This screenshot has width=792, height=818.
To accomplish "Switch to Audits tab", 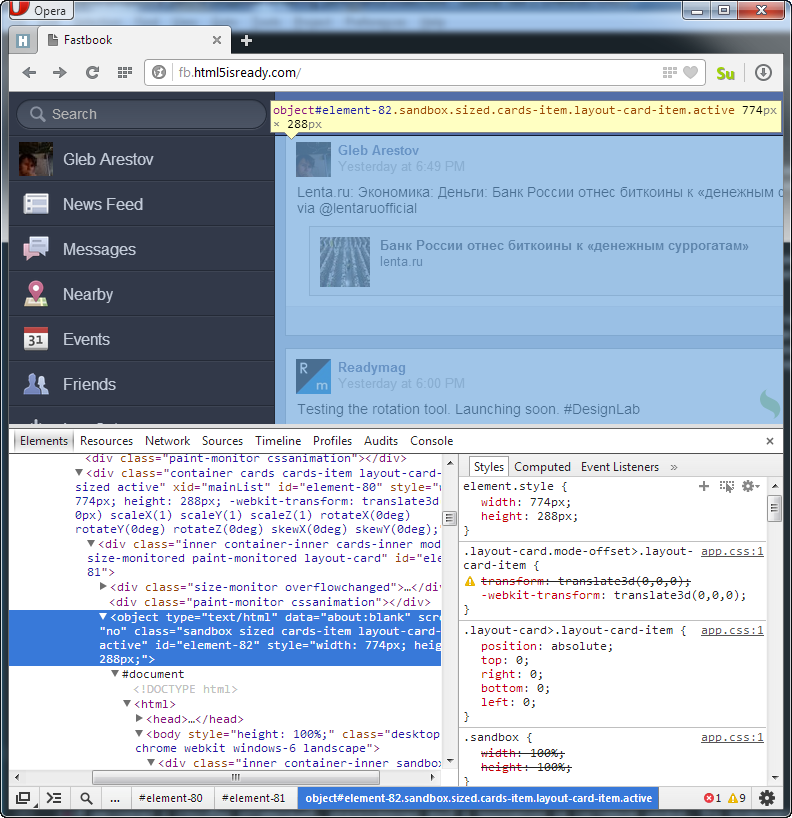I will pyautogui.click(x=381, y=441).
